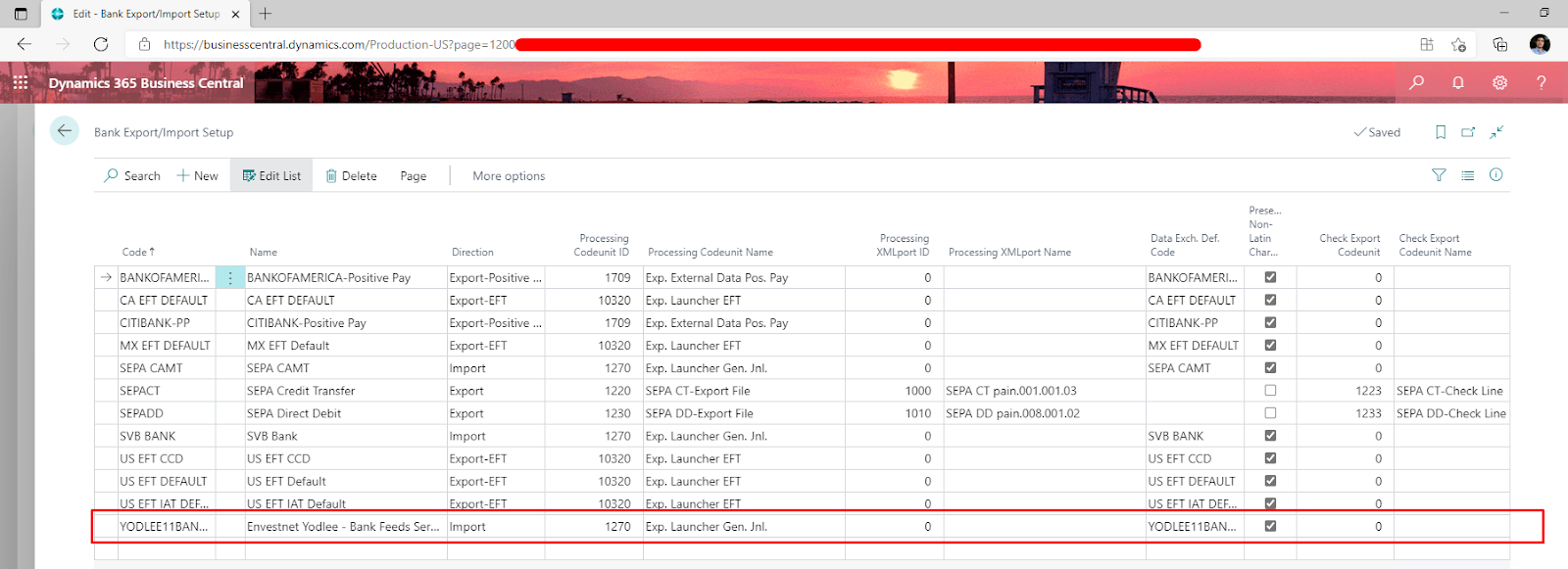Click the browser address bar URL
Image resolution: width=1568 pixels, height=569 pixels.
coord(339,44)
